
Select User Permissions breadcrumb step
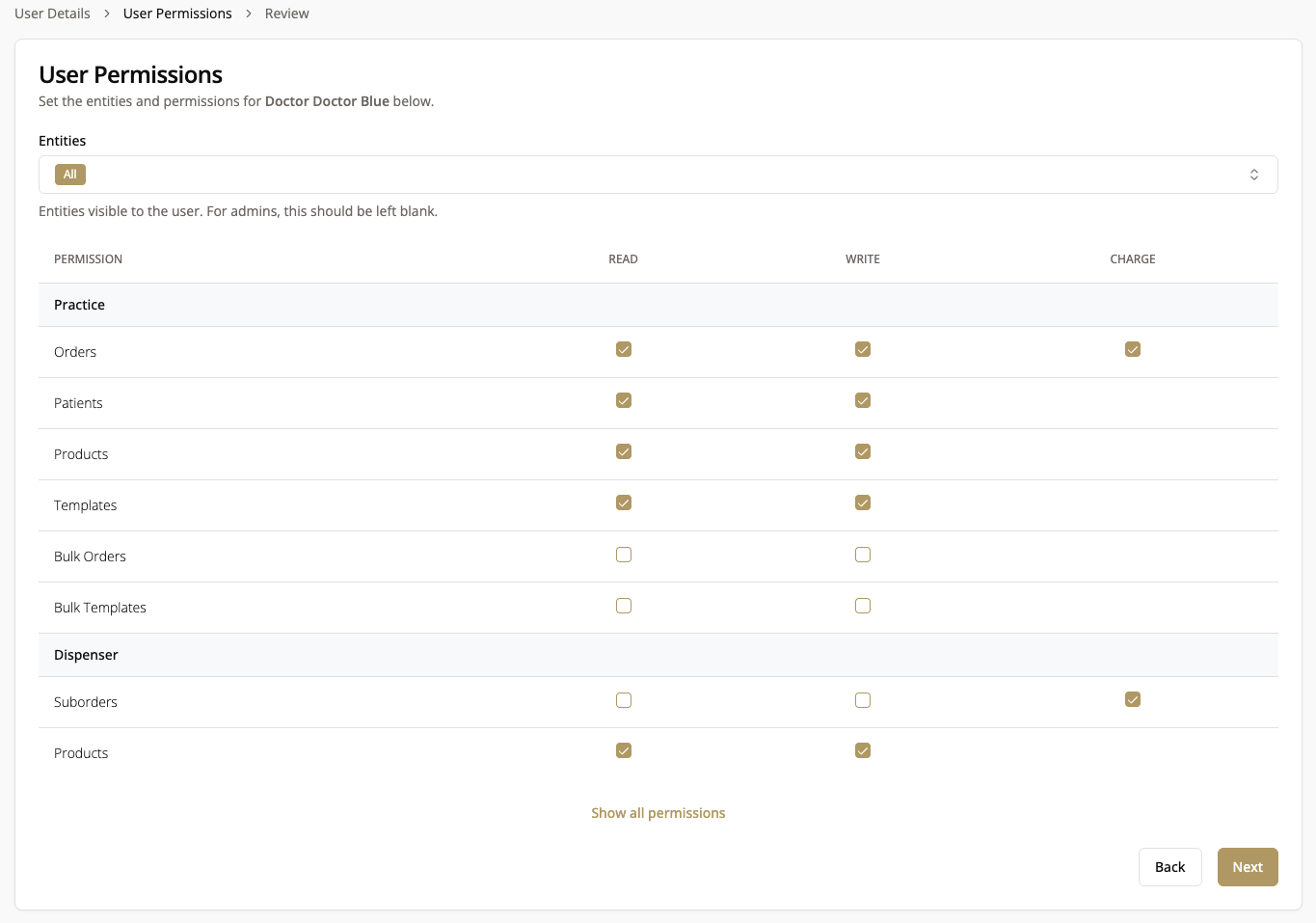point(177,14)
